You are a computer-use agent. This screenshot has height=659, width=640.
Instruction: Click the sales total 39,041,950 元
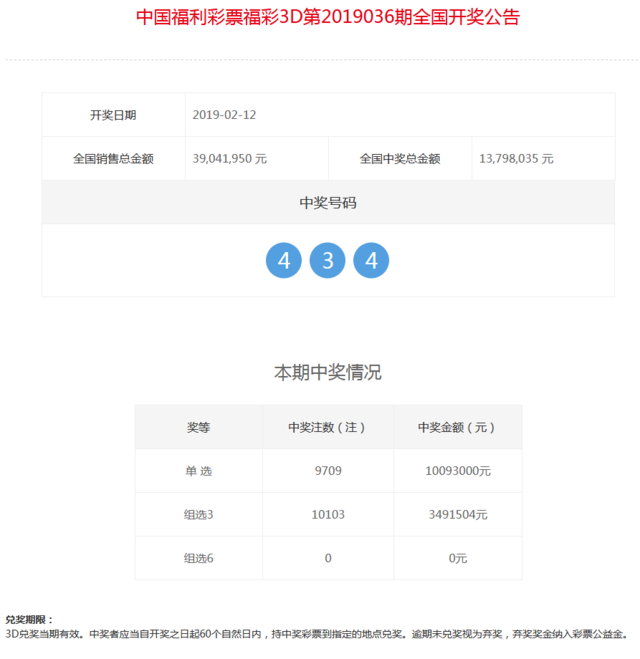(x=229, y=158)
